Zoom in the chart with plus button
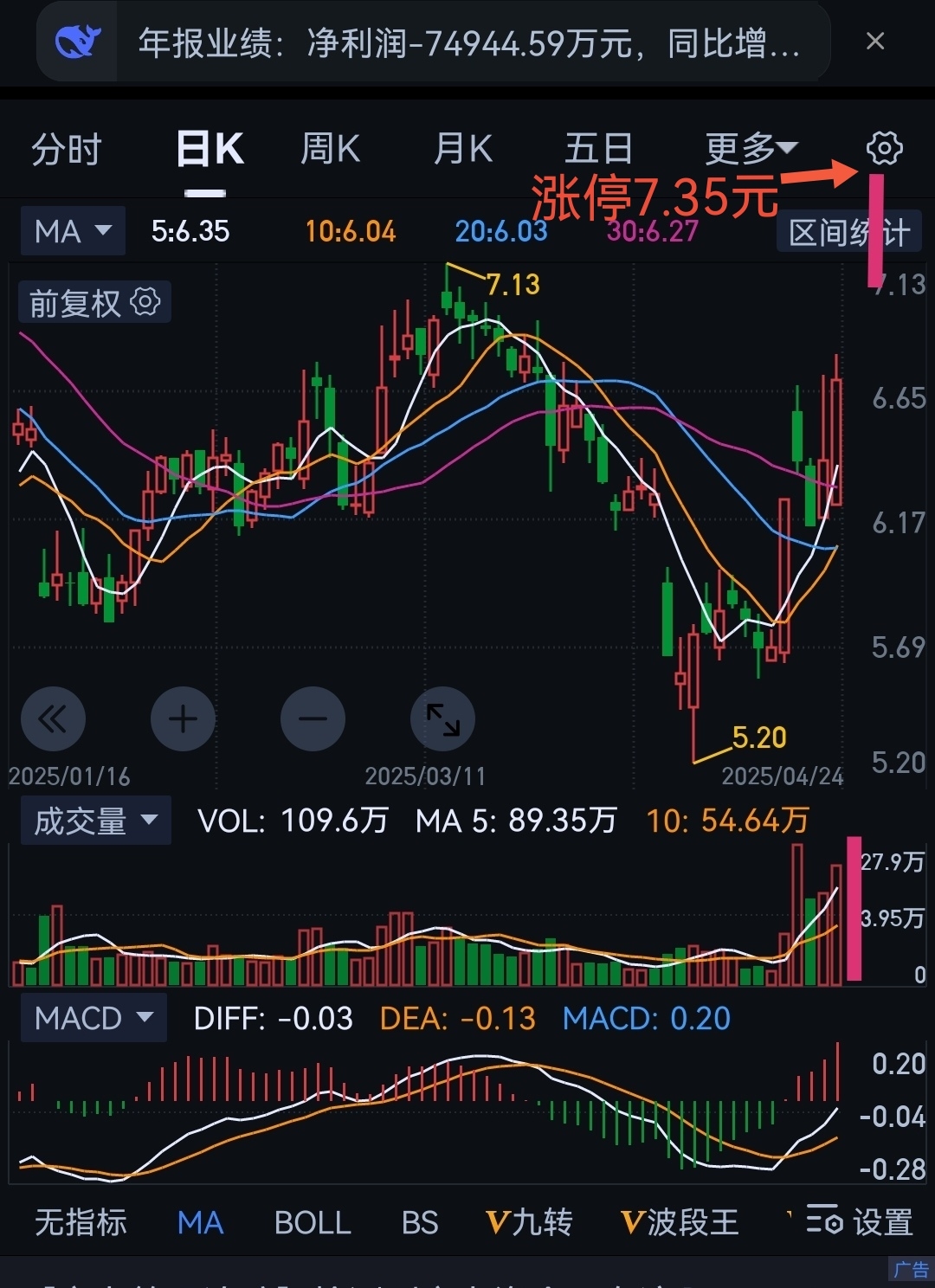Viewport: 935px width, 1288px height. [x=183, y=718]
